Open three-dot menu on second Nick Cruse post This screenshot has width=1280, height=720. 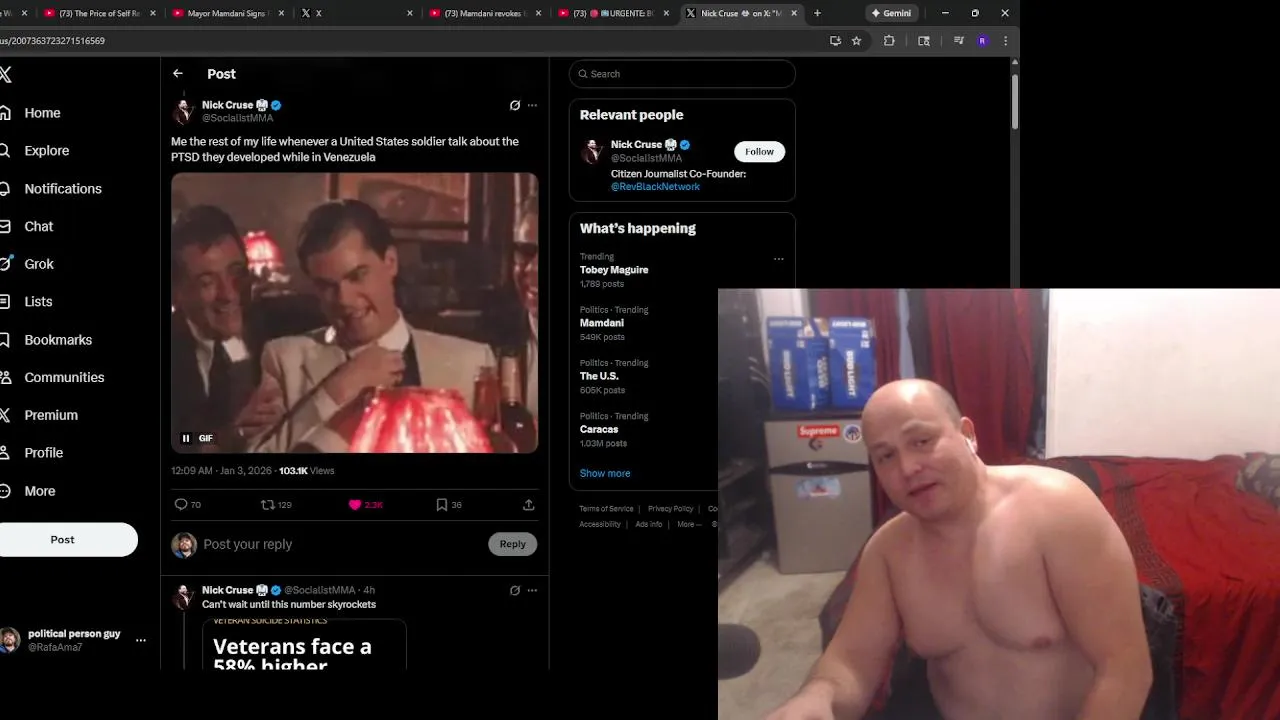[x=532, y=590]
